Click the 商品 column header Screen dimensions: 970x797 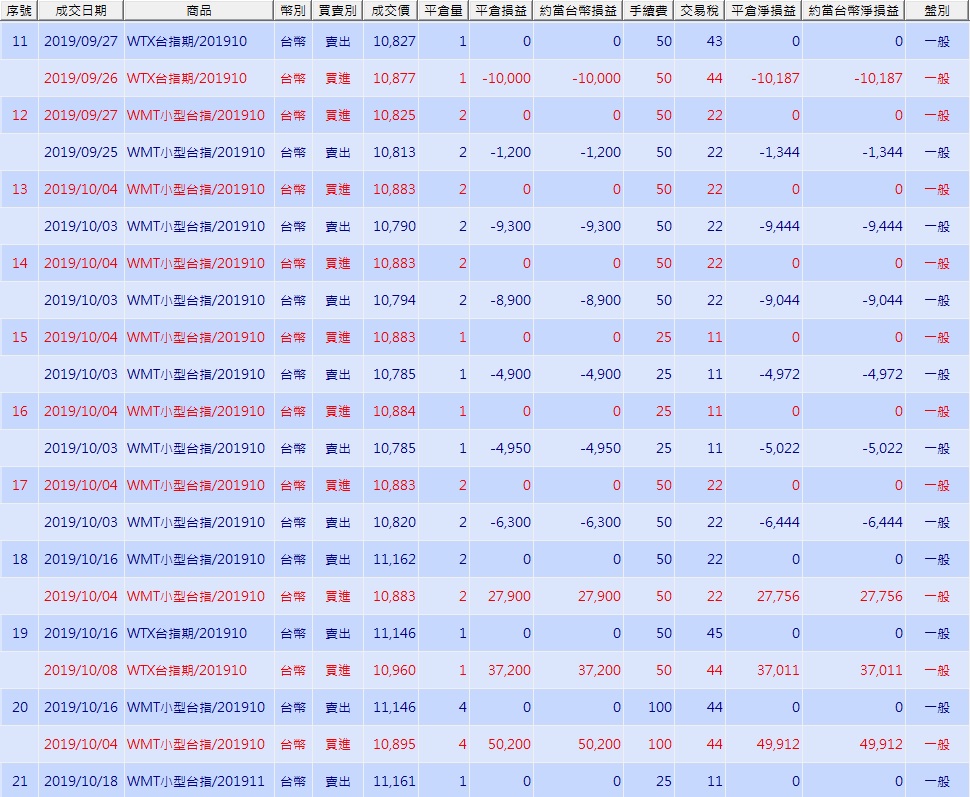click(x=199, y=11)
